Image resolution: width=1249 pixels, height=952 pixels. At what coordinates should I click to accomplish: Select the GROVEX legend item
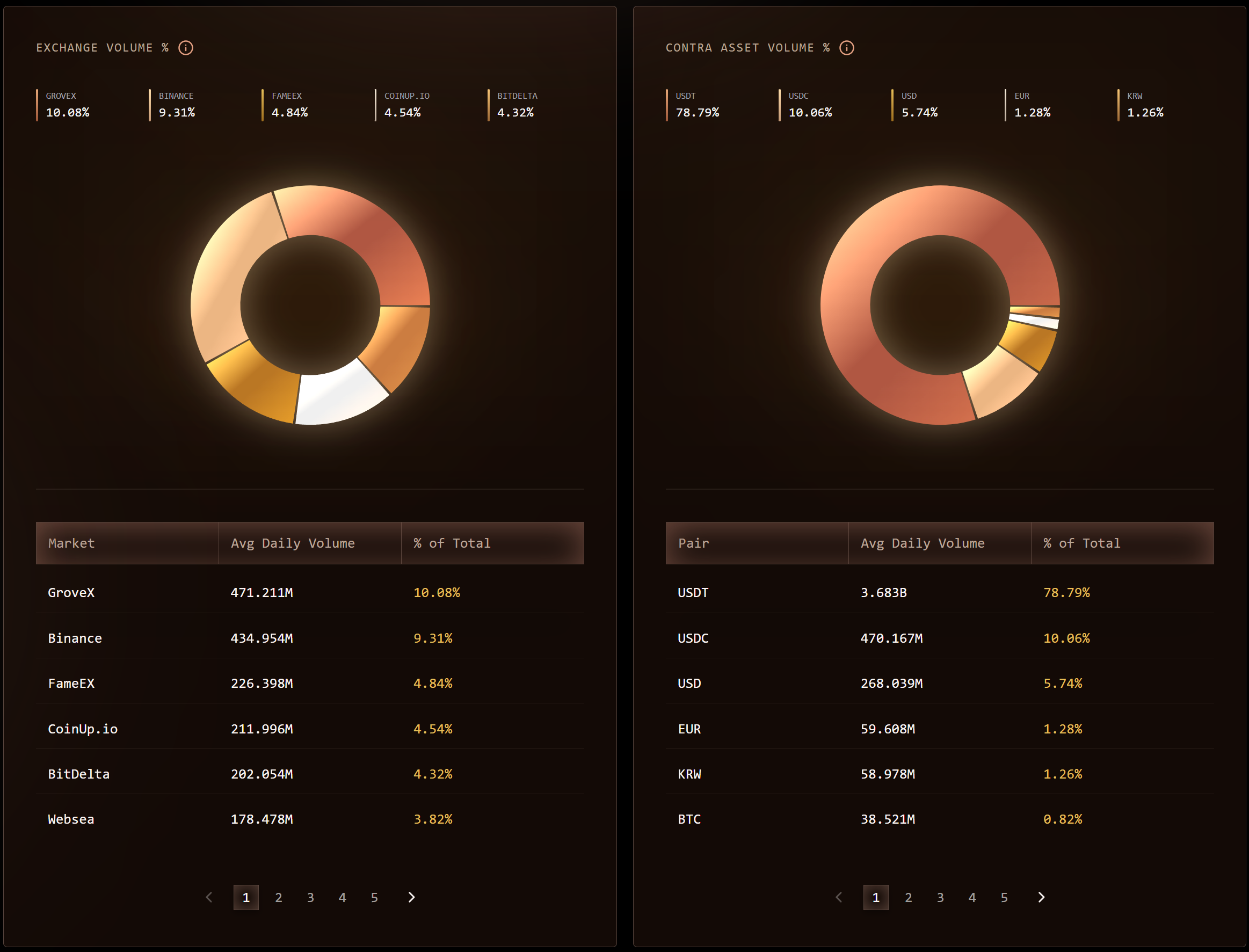(67, 105)
